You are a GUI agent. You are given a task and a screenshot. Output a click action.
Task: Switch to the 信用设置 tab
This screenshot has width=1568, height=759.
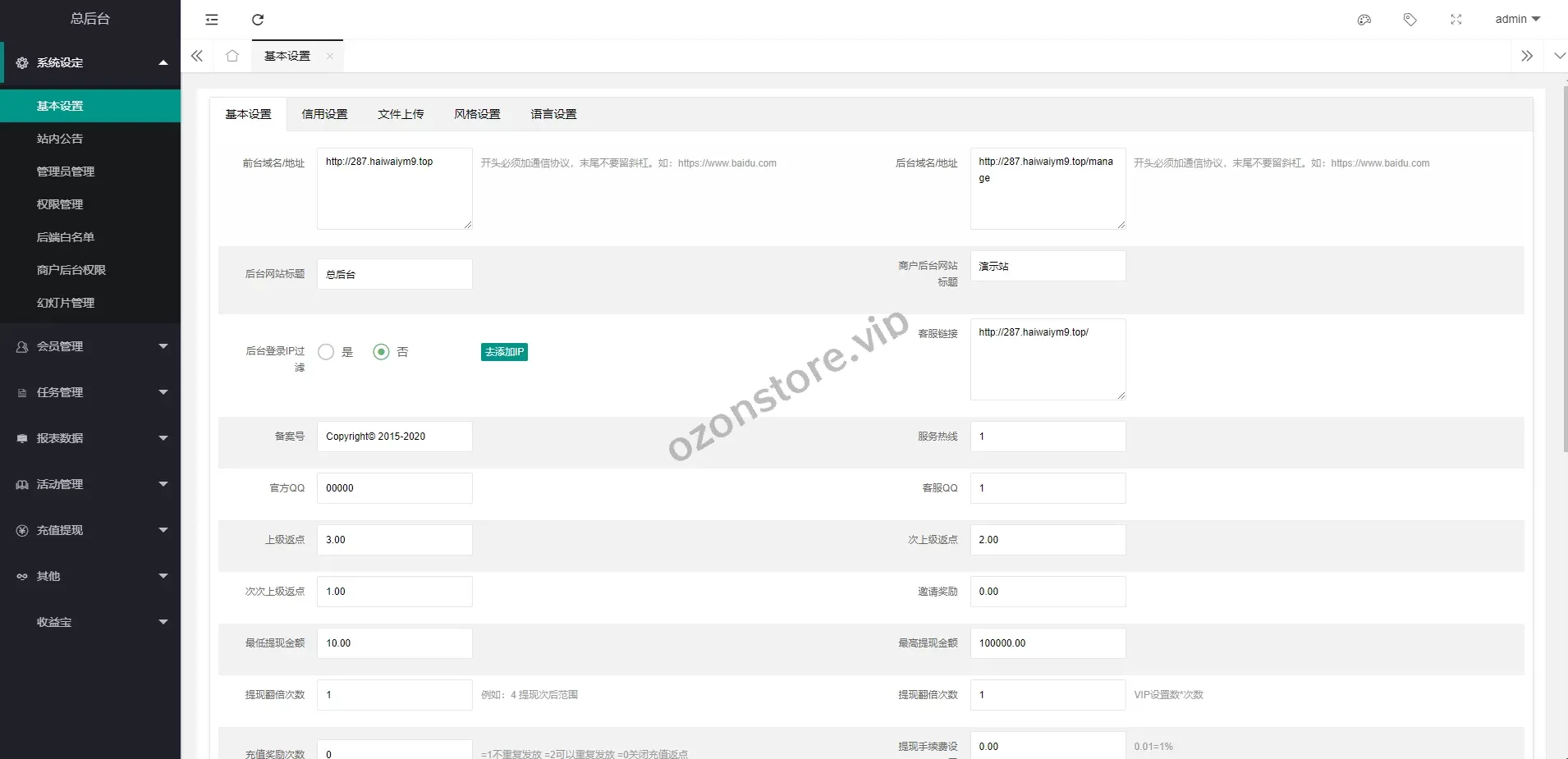click(324, 114)
